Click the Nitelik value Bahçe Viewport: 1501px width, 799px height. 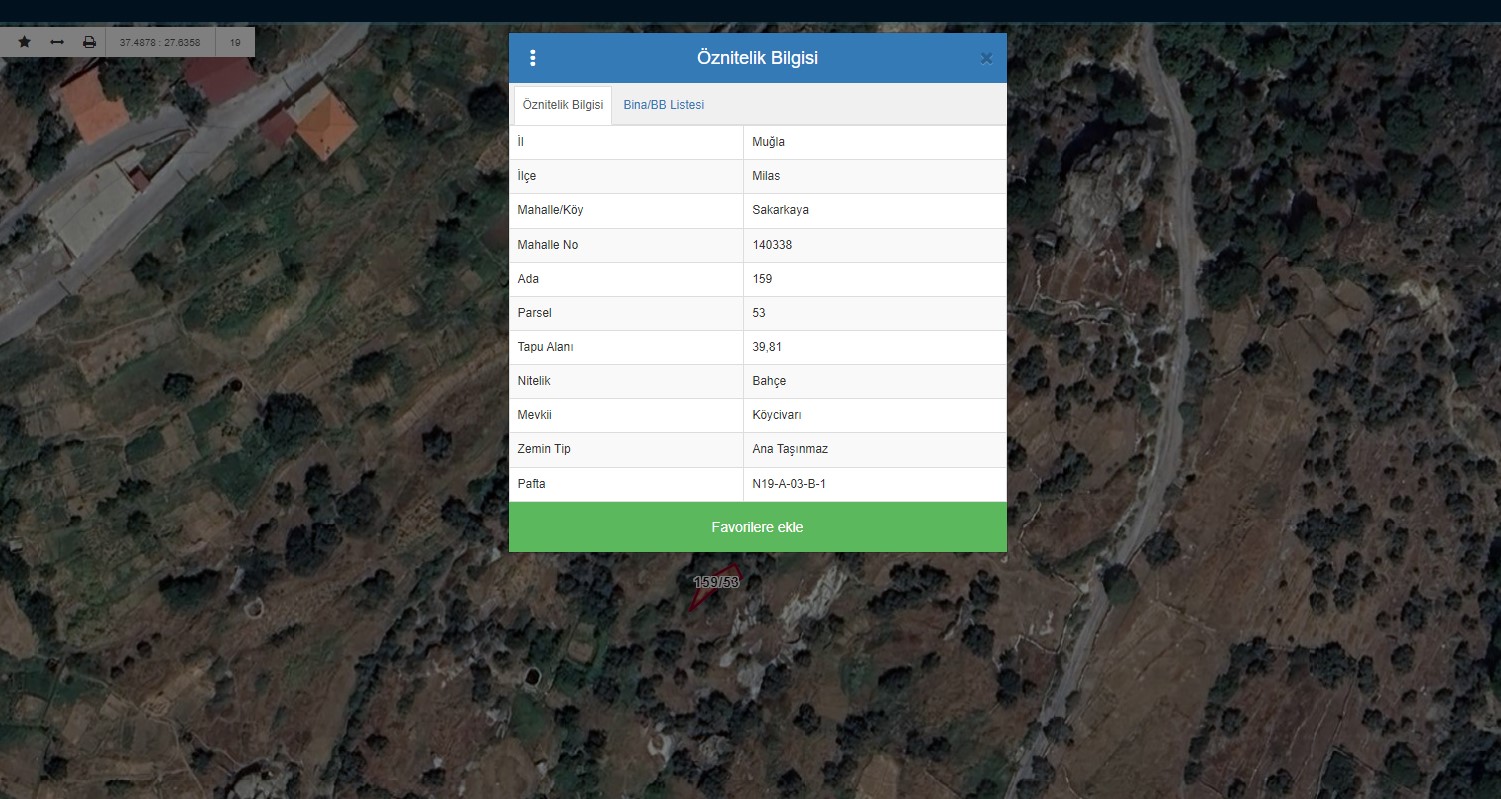click(769, 381)
